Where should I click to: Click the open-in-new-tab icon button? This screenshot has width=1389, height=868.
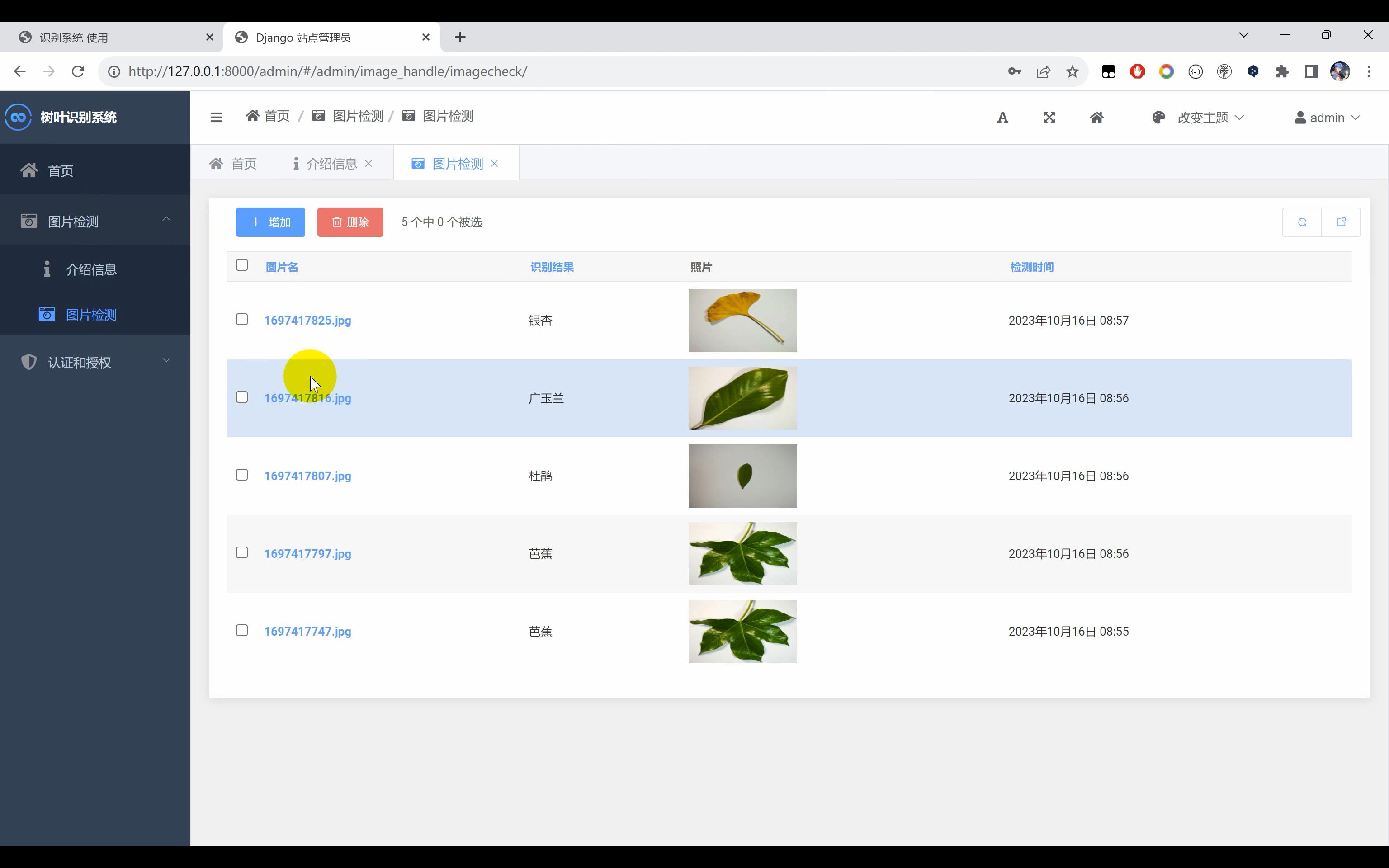(x=1341, y=222)
